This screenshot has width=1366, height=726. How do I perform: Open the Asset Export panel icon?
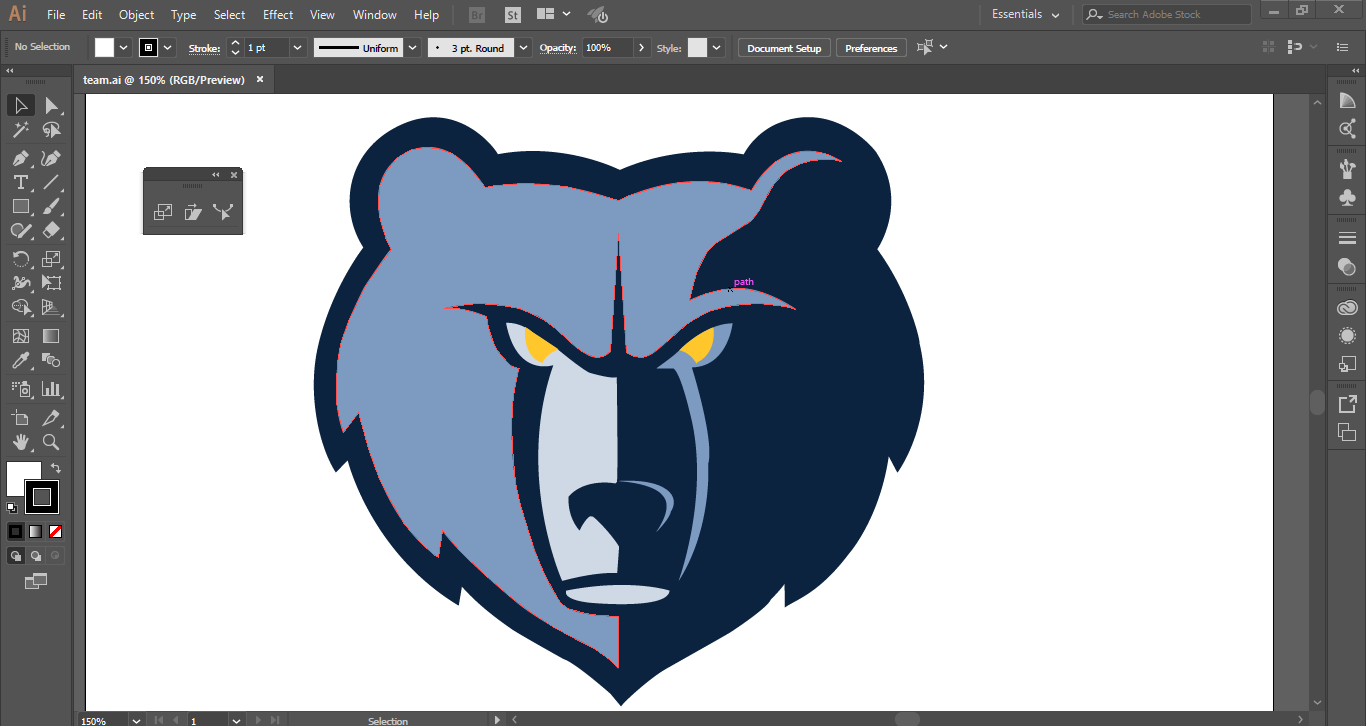(x=1347, y=404)
